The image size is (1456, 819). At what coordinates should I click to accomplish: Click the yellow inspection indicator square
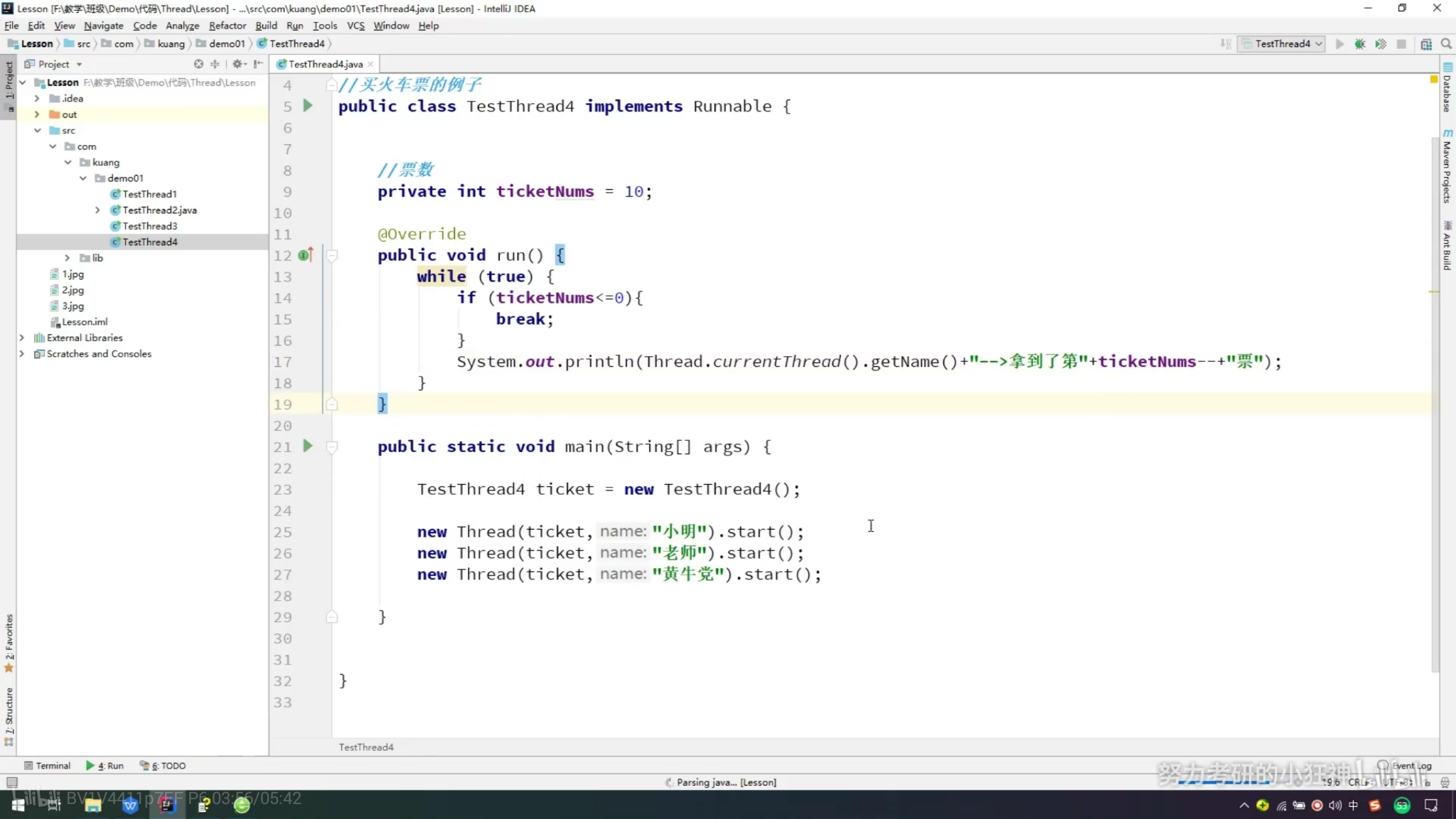pyautogui.click(x=1433, y=79)
